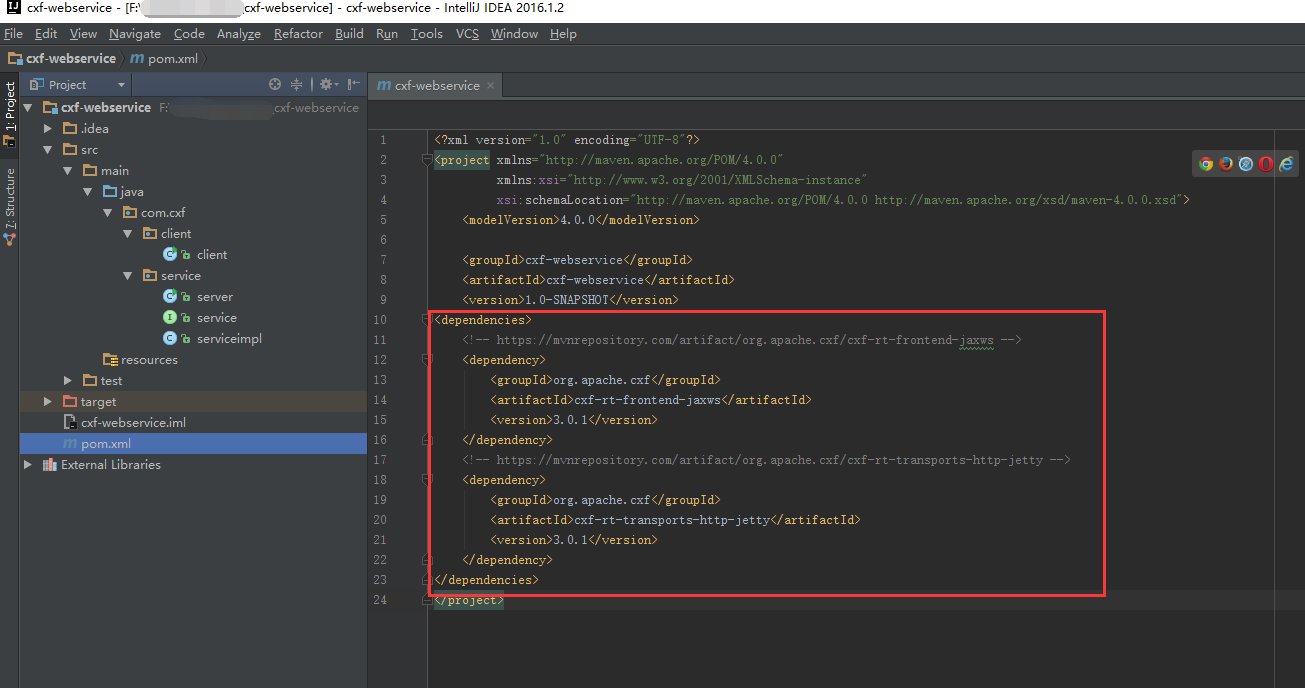Viewport: 1305px width, 688px height.
Task: Hide the Project tool window
Action: coord(353,85)
